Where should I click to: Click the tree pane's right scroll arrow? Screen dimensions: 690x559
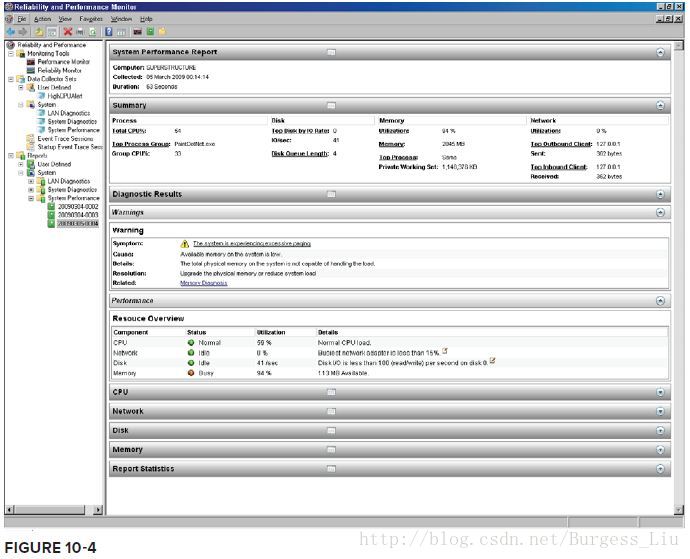tap(98, 510)
